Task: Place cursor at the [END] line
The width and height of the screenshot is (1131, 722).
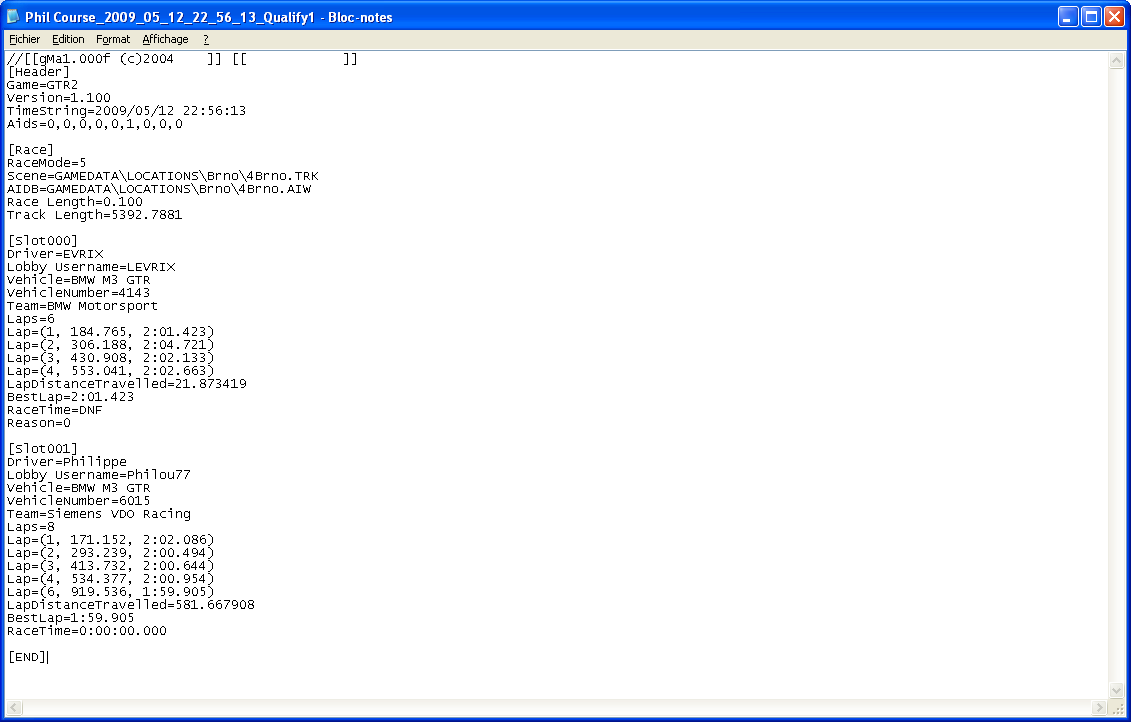Action: tap(27, 656)
